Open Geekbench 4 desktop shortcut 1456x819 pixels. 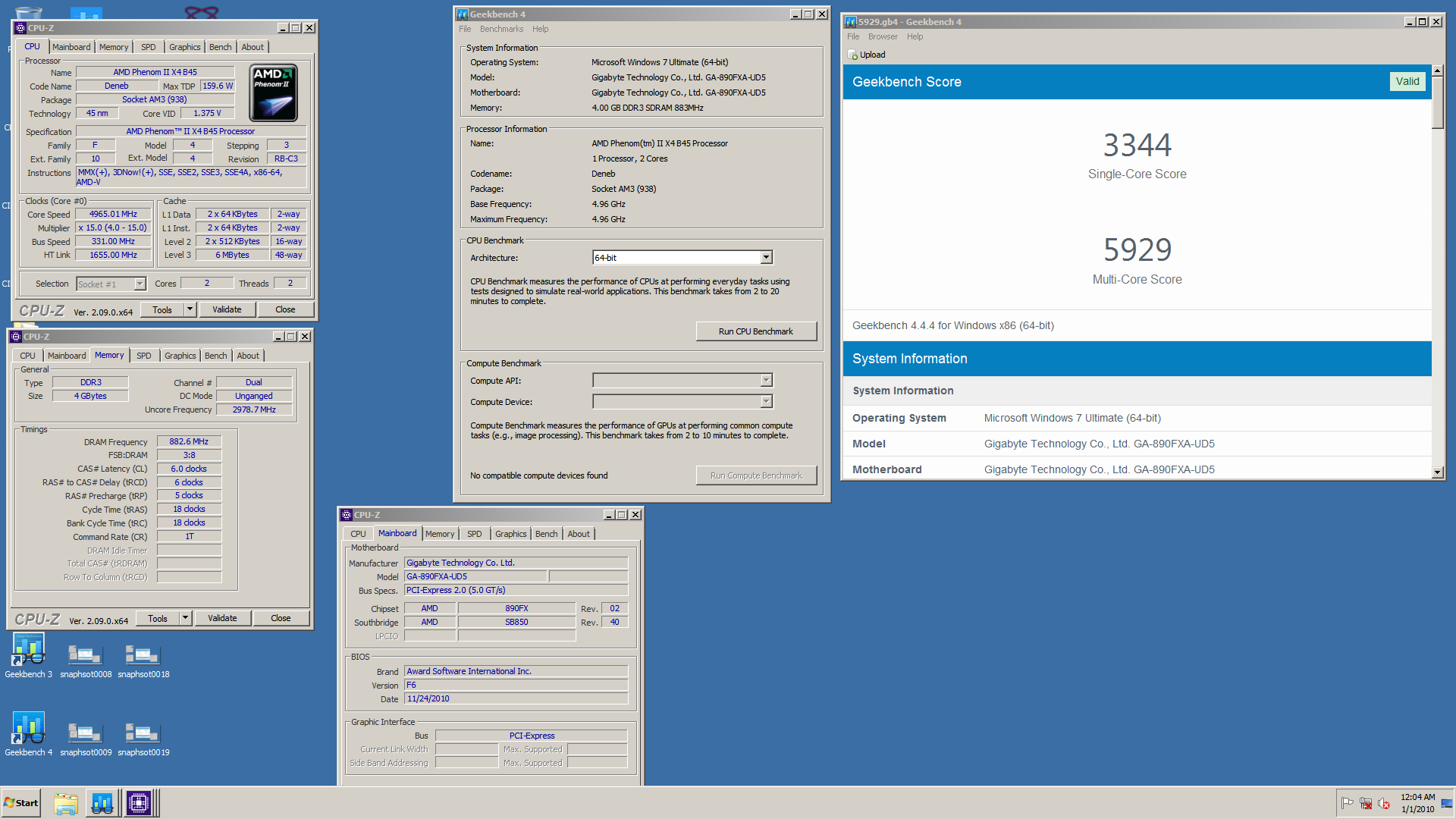[x=28, y=734]
